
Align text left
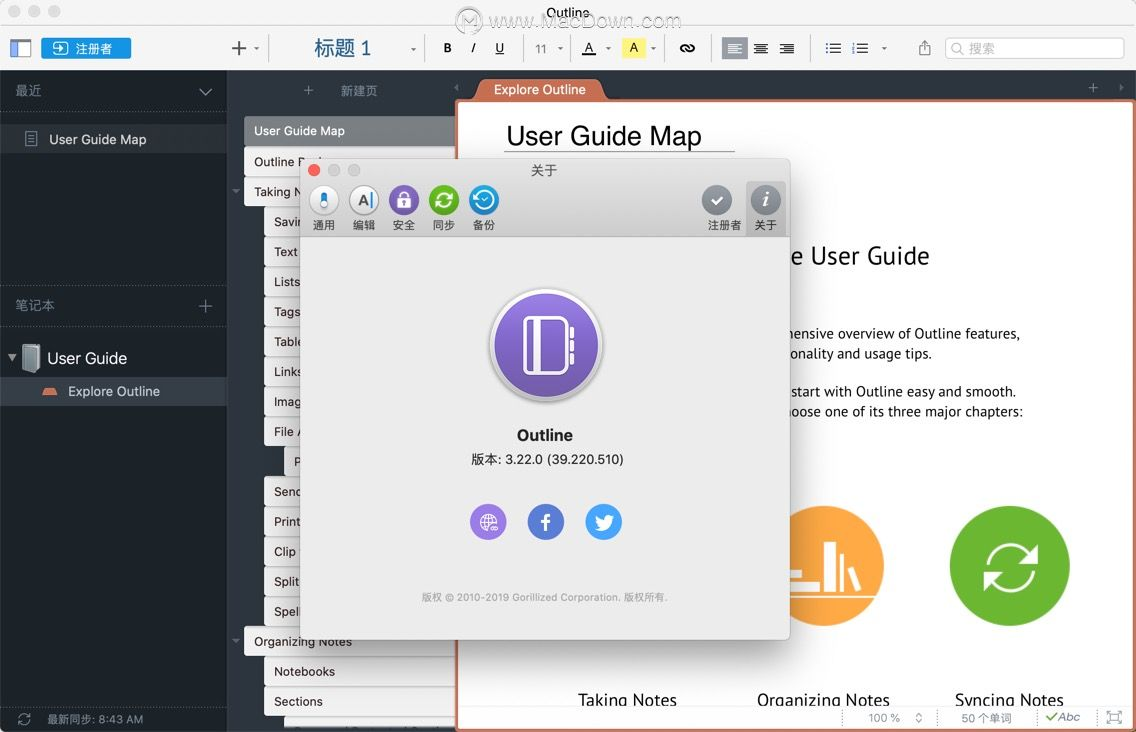pyautogui.click(x=734, y=49)
